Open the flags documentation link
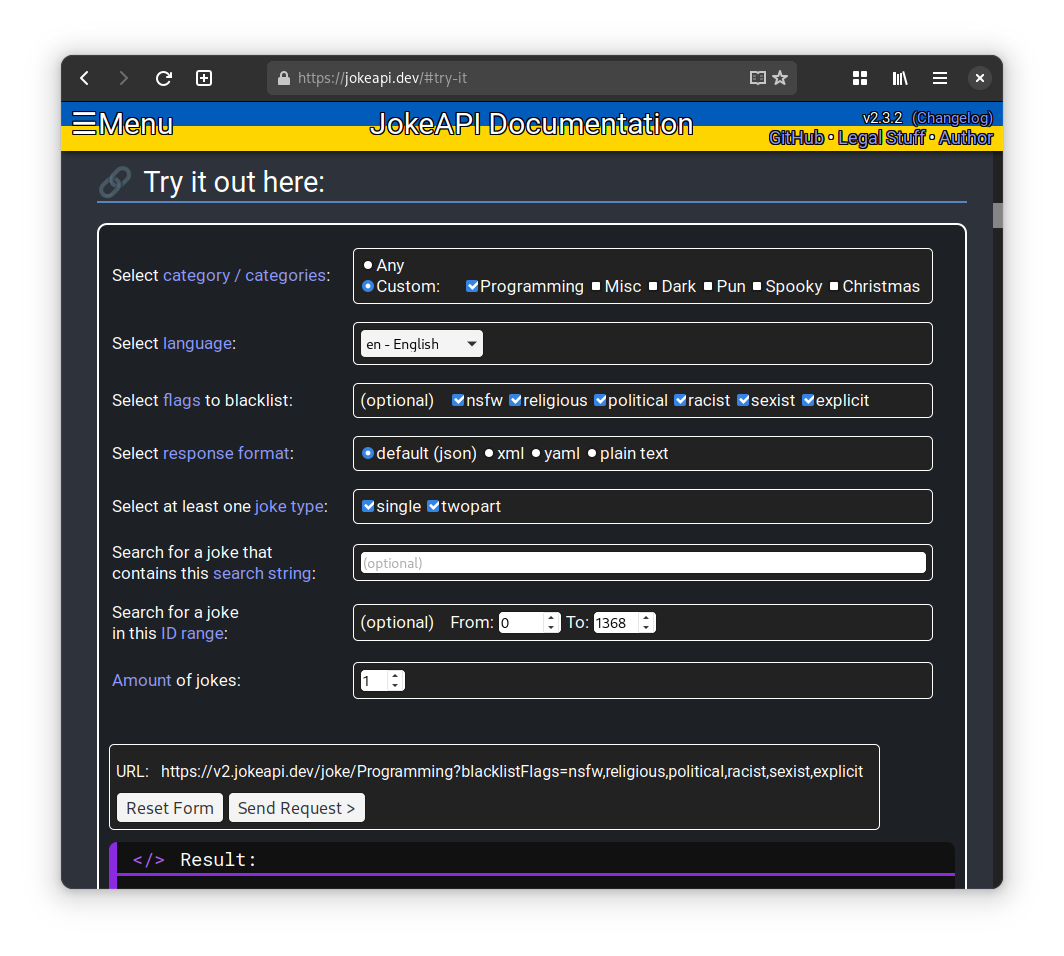1064x956 pixels. click(x=182, y=400)
